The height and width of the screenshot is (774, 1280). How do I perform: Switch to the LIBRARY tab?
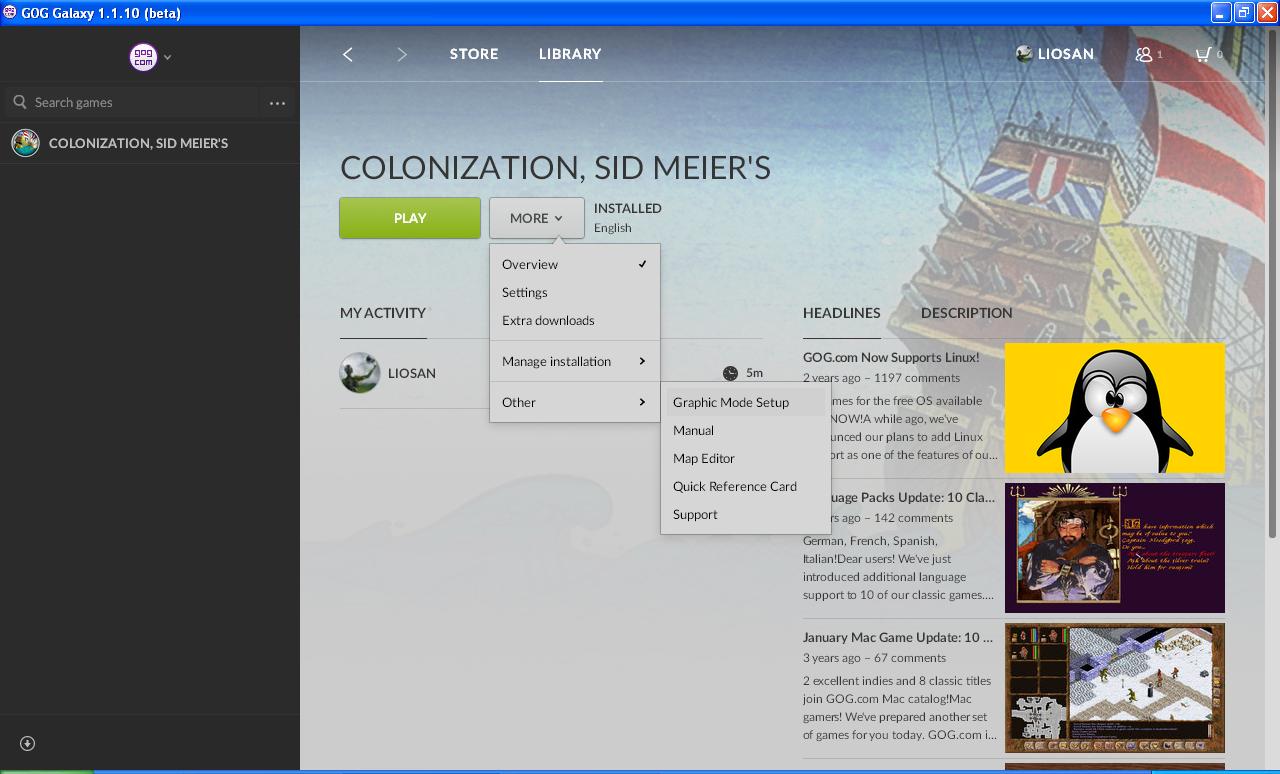[570, 54]
